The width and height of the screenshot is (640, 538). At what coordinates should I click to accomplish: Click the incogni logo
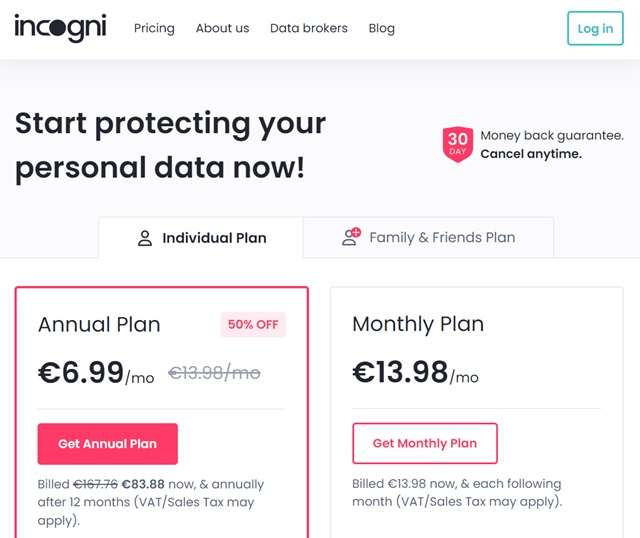click(60, 28)
